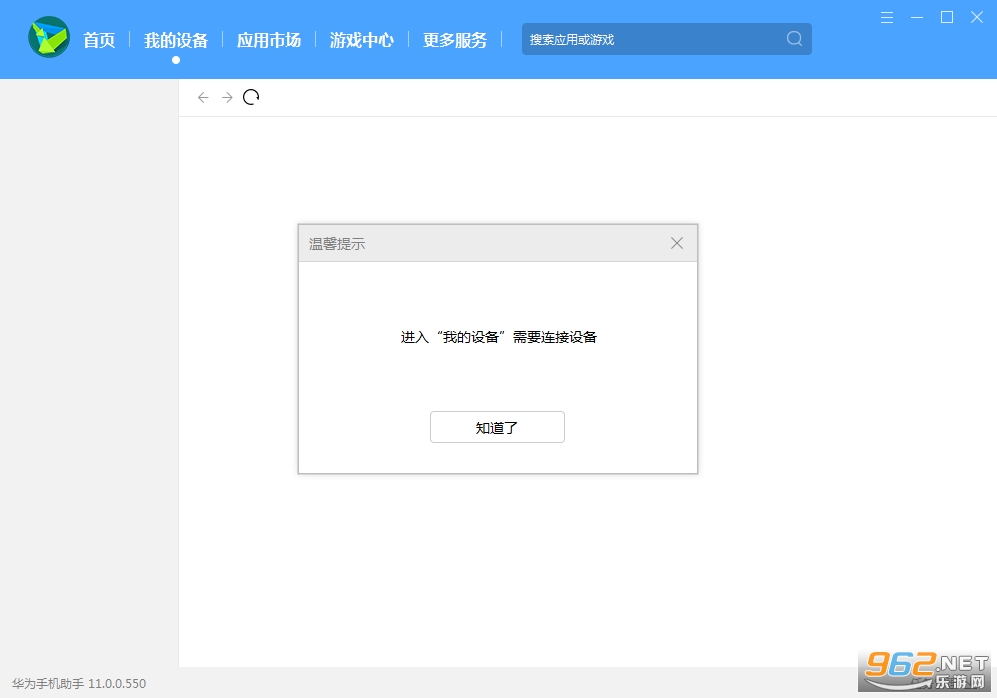Navigate forward with the right arrow

[x=227, y=97]
